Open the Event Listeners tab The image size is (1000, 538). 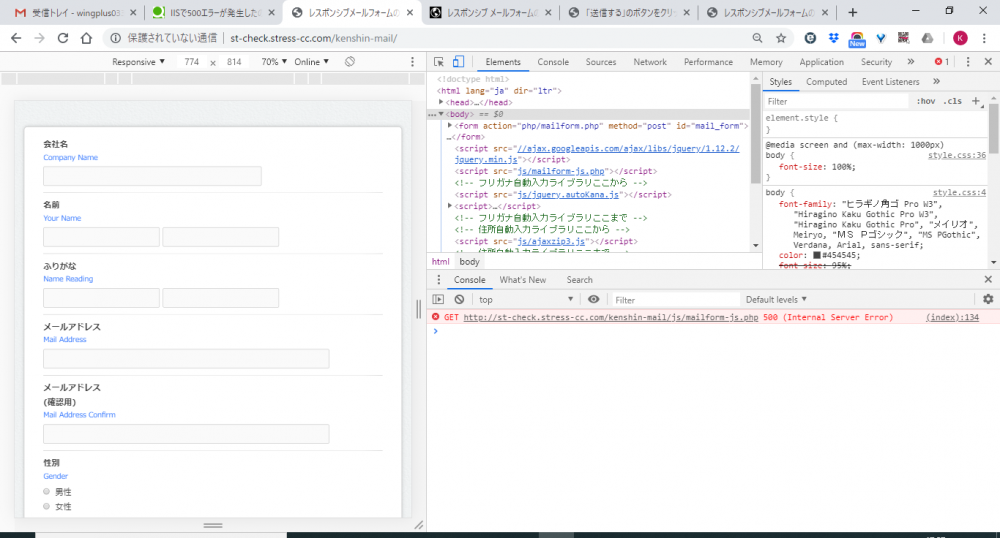(x=890, y=82)
